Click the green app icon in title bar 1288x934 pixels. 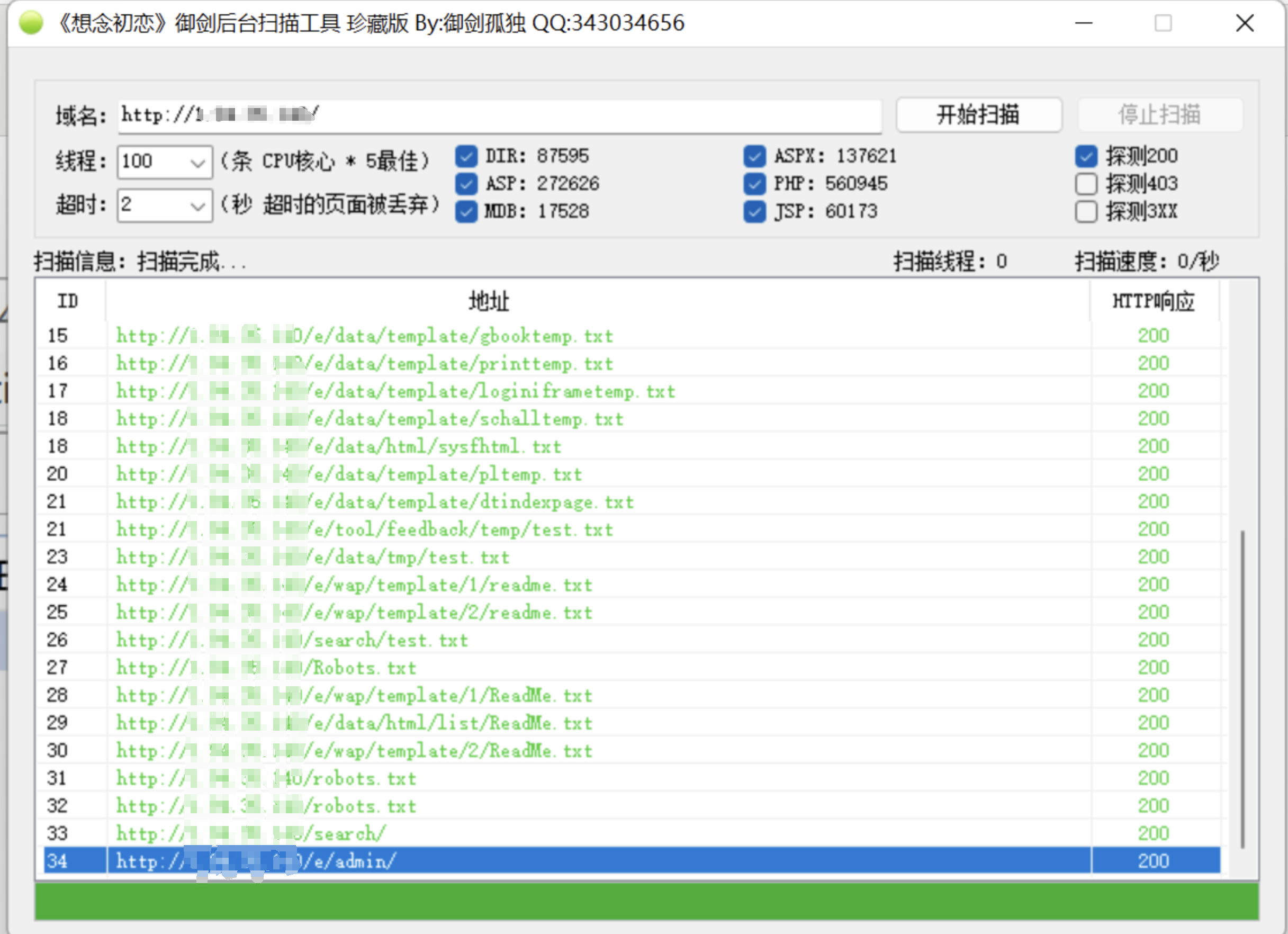click(x=31, y=23)
